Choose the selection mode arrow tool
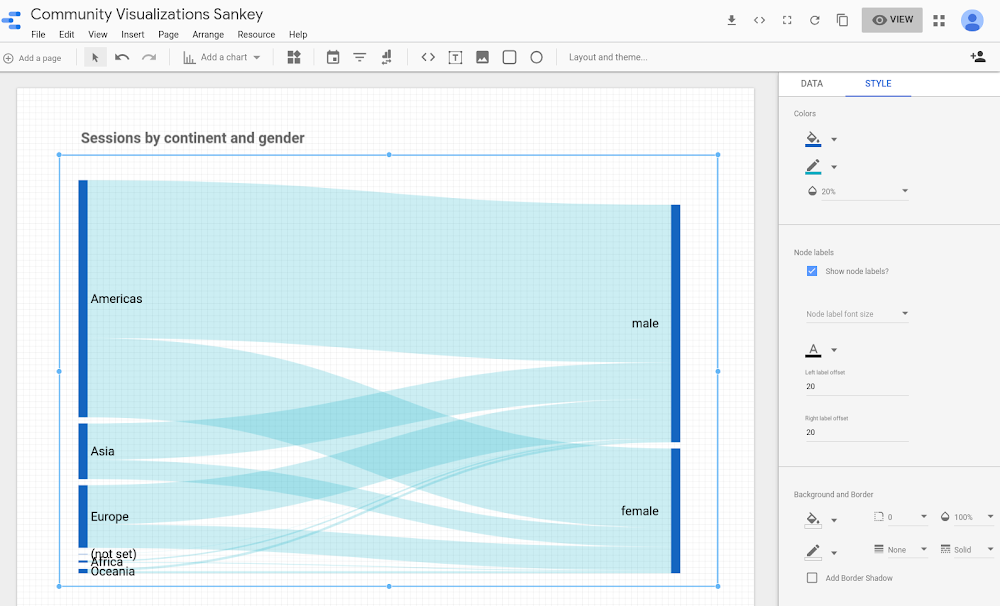 (95, 57)
